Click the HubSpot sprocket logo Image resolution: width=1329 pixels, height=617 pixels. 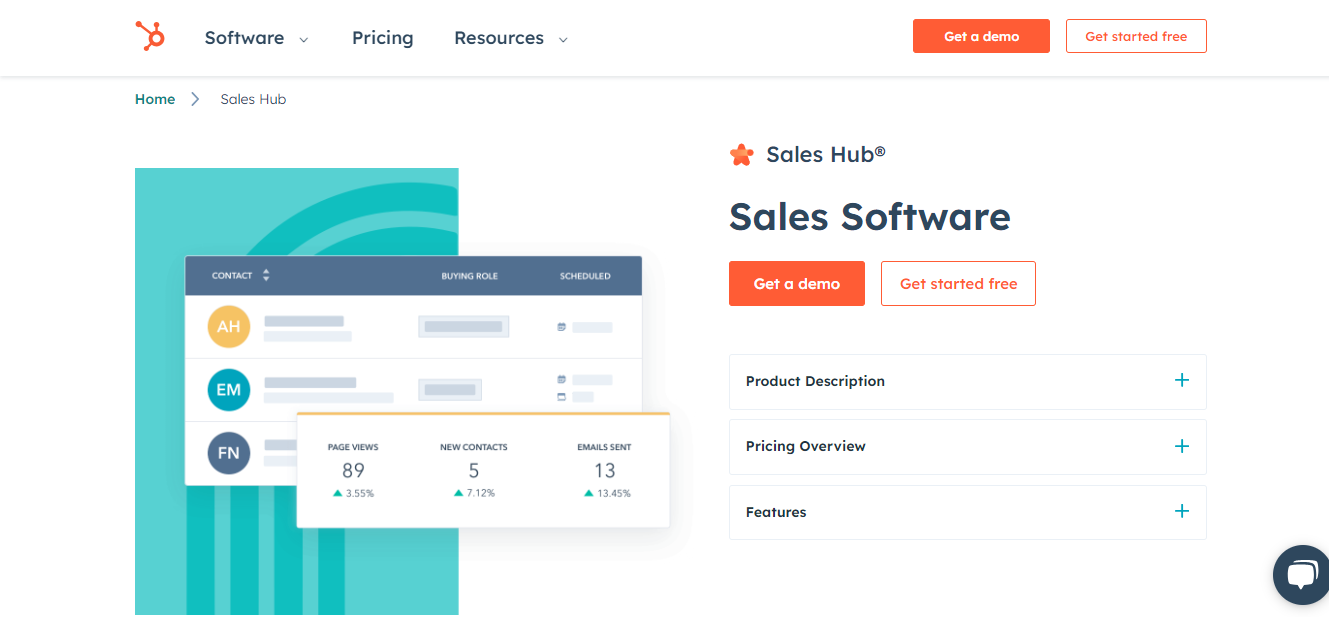pyautogui.click(x=150, y=37)
